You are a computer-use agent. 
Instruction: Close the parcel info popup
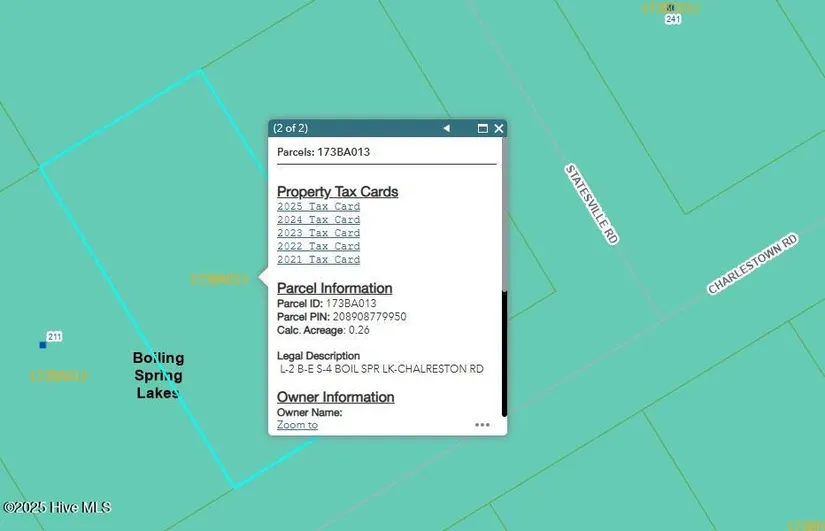pos(499,128)
